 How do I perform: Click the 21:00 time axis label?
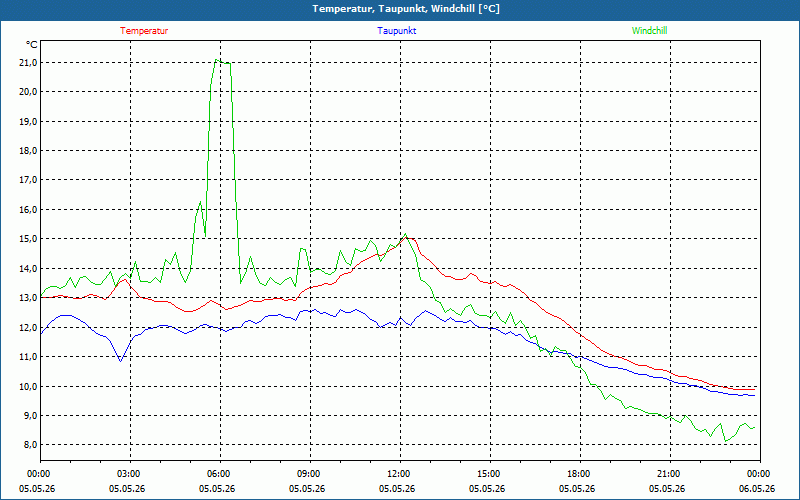coord(670,474)
